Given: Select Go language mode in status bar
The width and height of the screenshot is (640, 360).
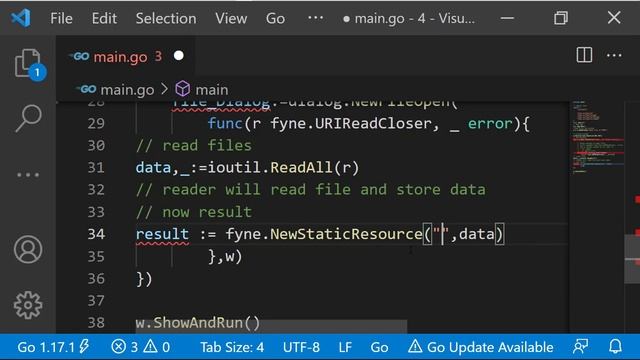Looking at the screenshot, I should pos(379,347).
